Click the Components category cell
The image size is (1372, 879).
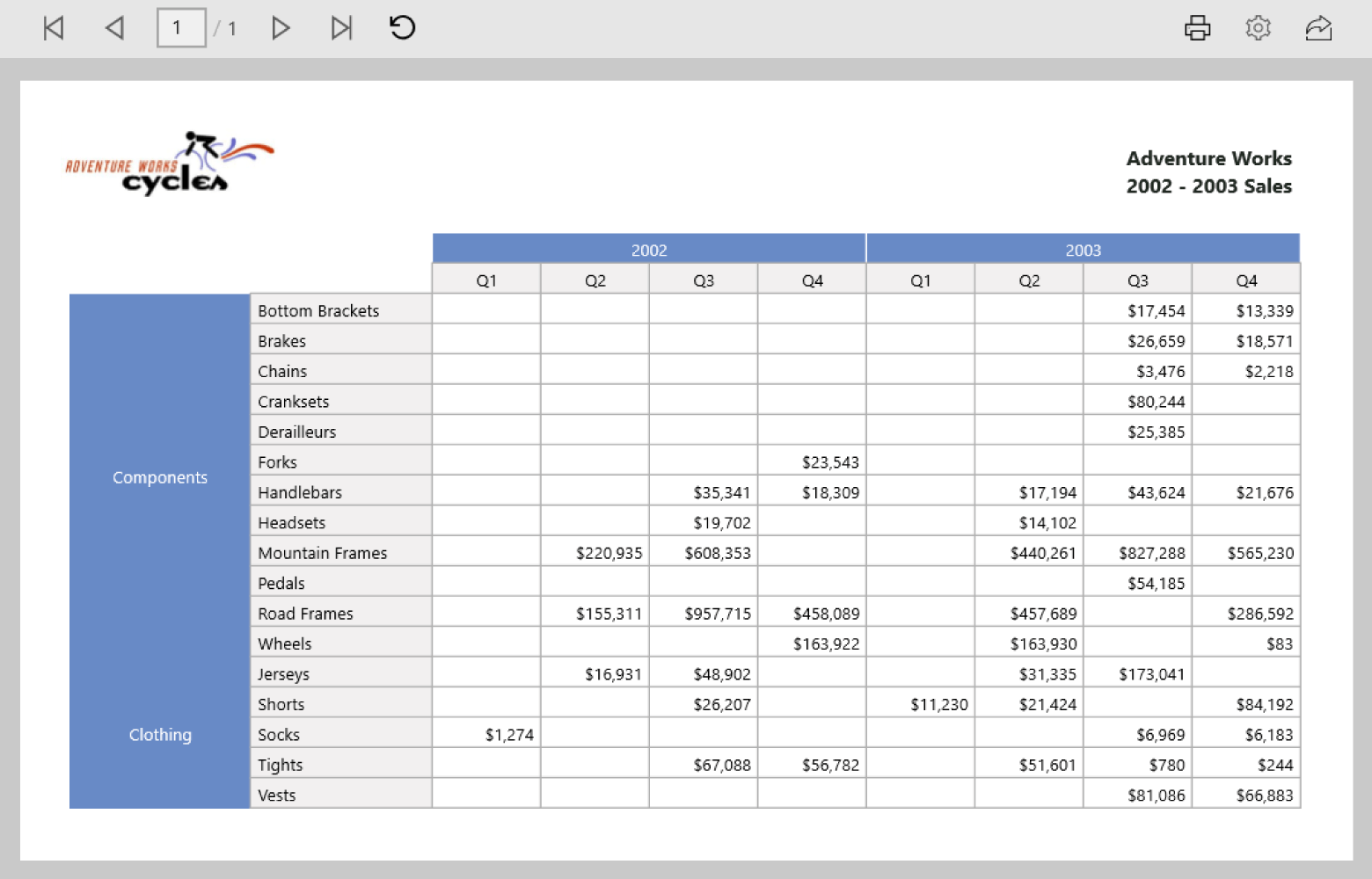[160, 477]
